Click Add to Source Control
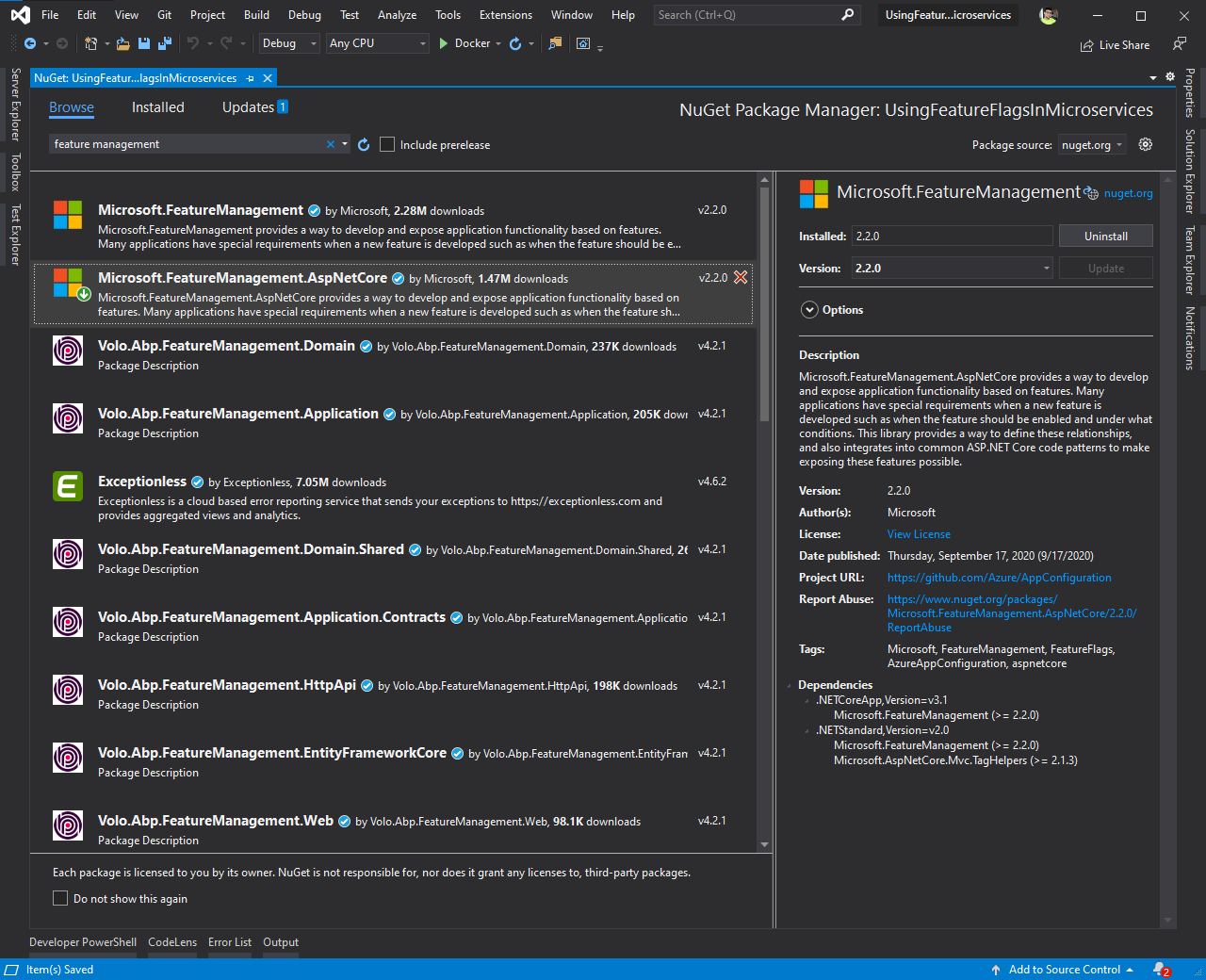Screen dimensions: 1206x980 click(1065, 970)
